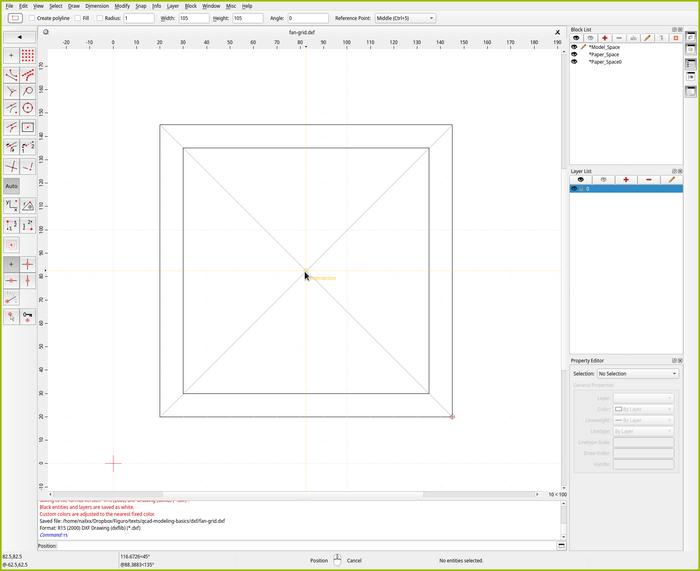Toggle visibility of *Paper_Space block

(x=575, y=54)
